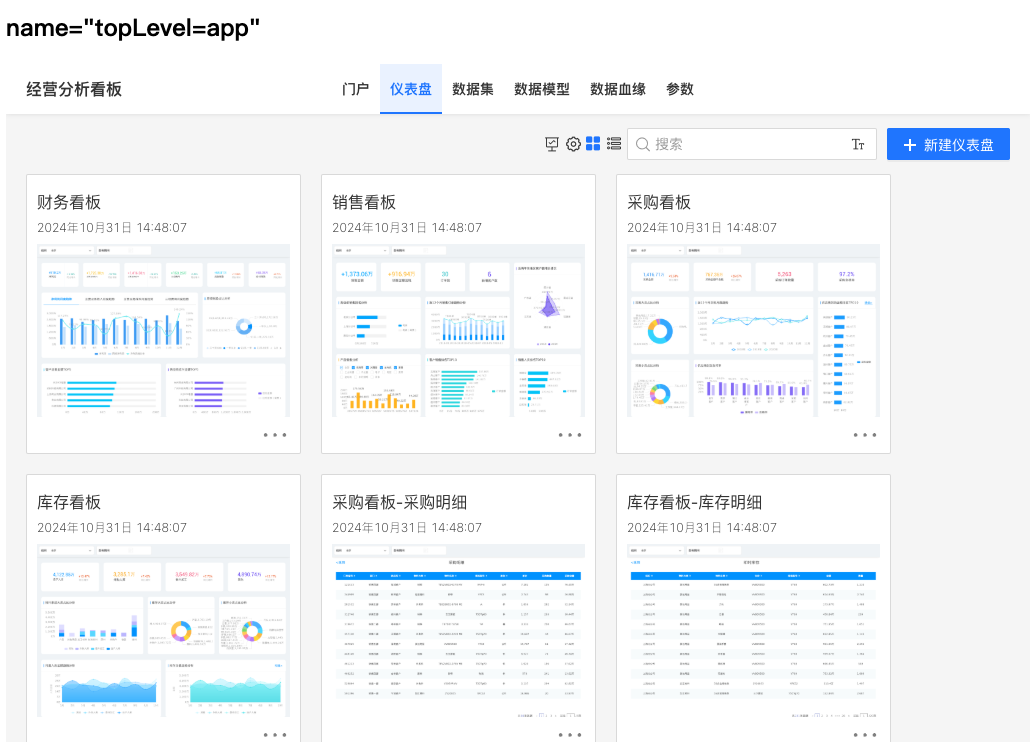Open the settings gear icon
1030x742 pixels.
(x=573, y=144)
